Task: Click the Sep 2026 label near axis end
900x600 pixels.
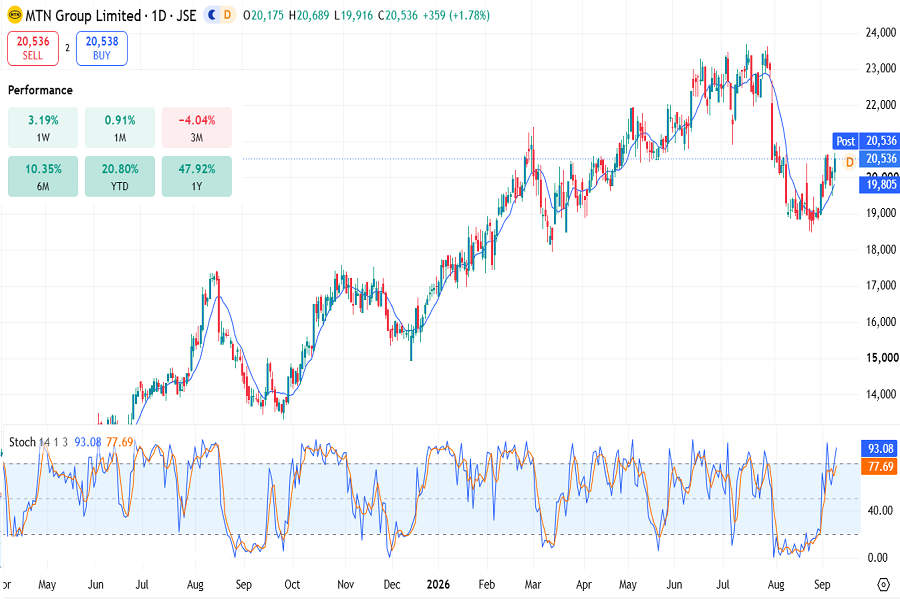Action: click(x=822, y=584)
